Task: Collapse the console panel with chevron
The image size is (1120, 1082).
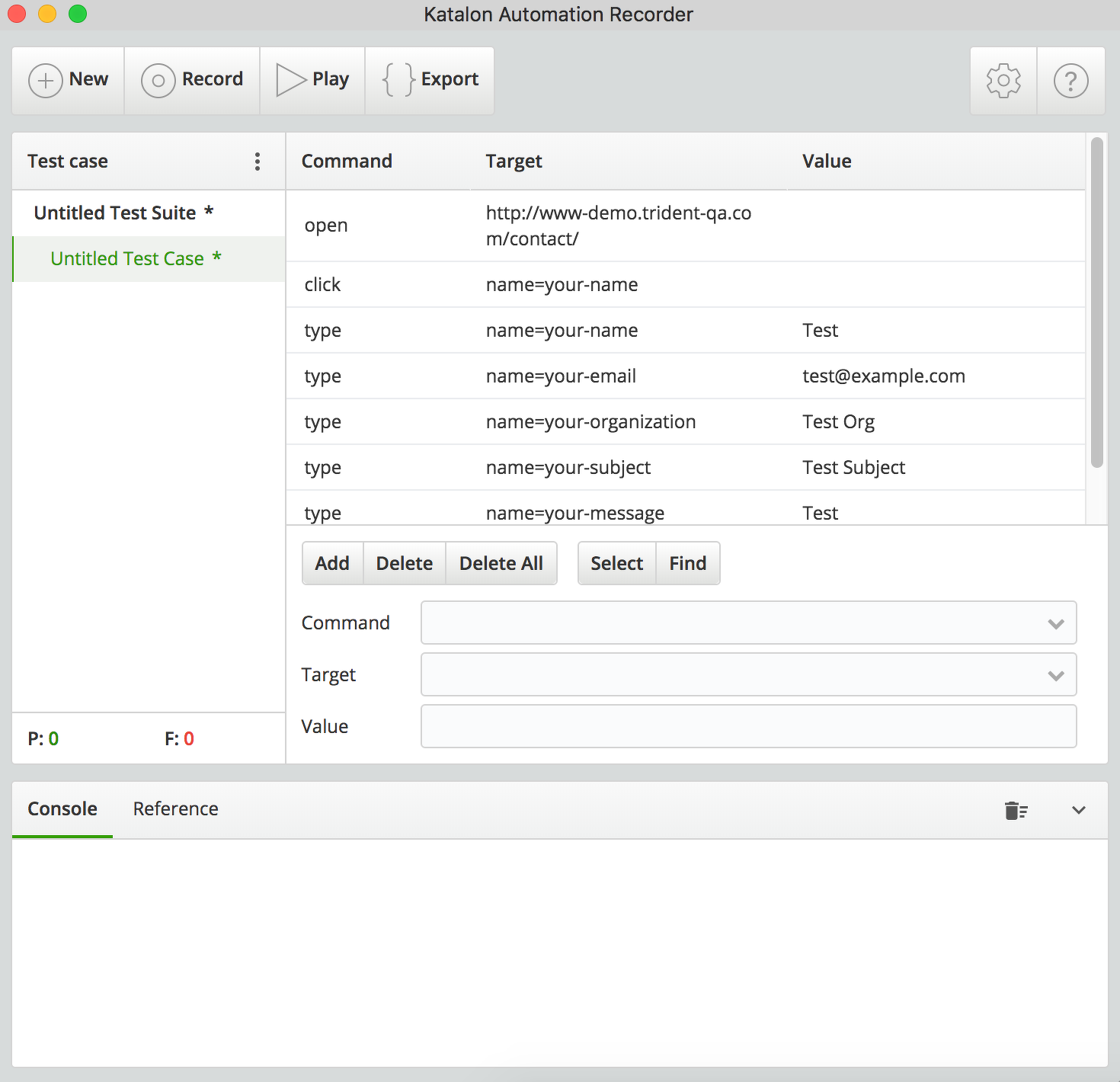Action: 1078,810
